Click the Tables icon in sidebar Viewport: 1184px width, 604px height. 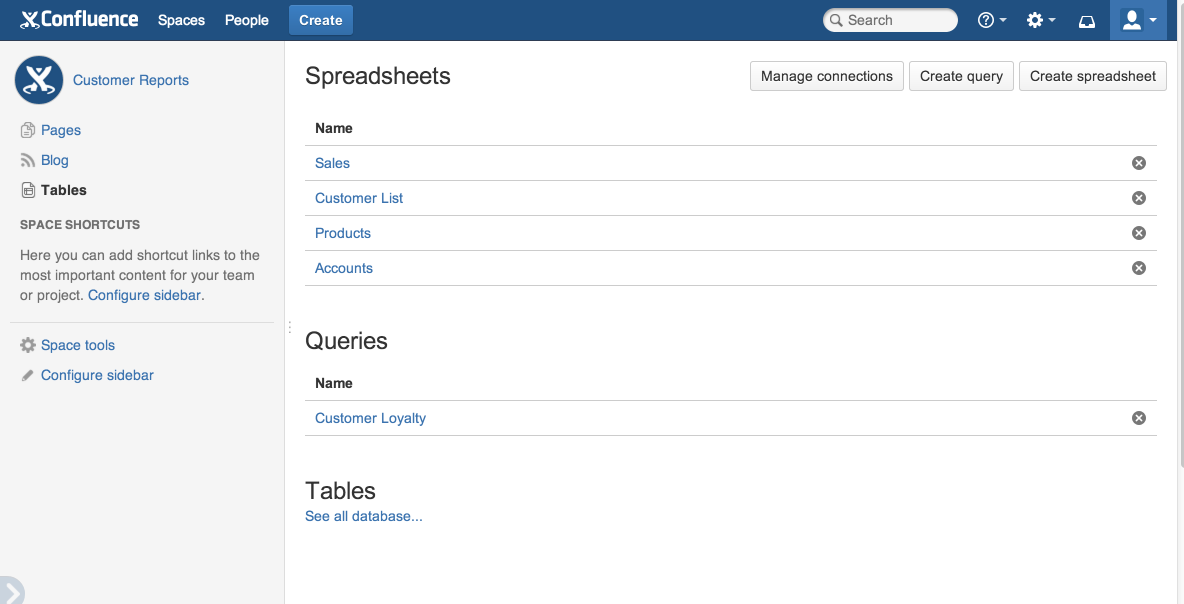tap(27, 190)
